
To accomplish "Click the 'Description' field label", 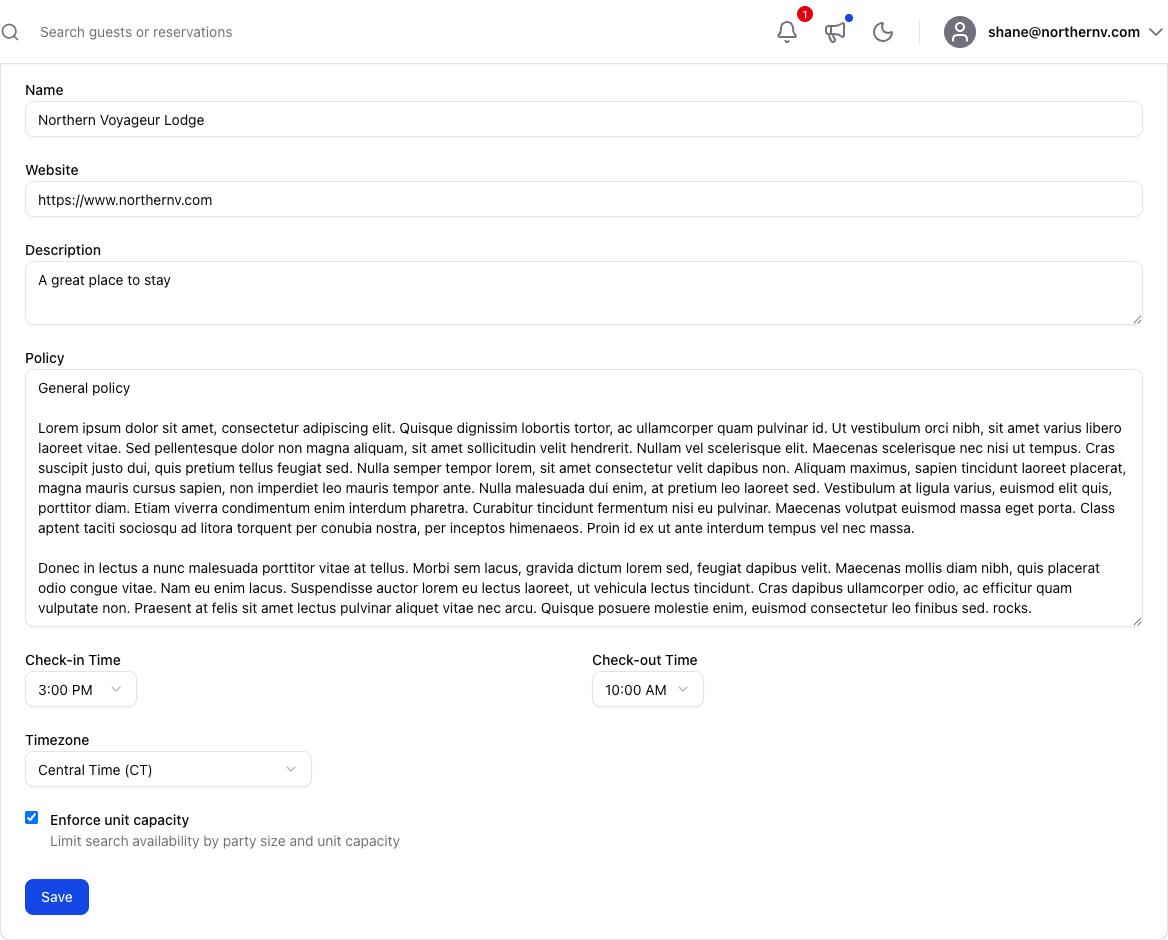I will [63, 250].
